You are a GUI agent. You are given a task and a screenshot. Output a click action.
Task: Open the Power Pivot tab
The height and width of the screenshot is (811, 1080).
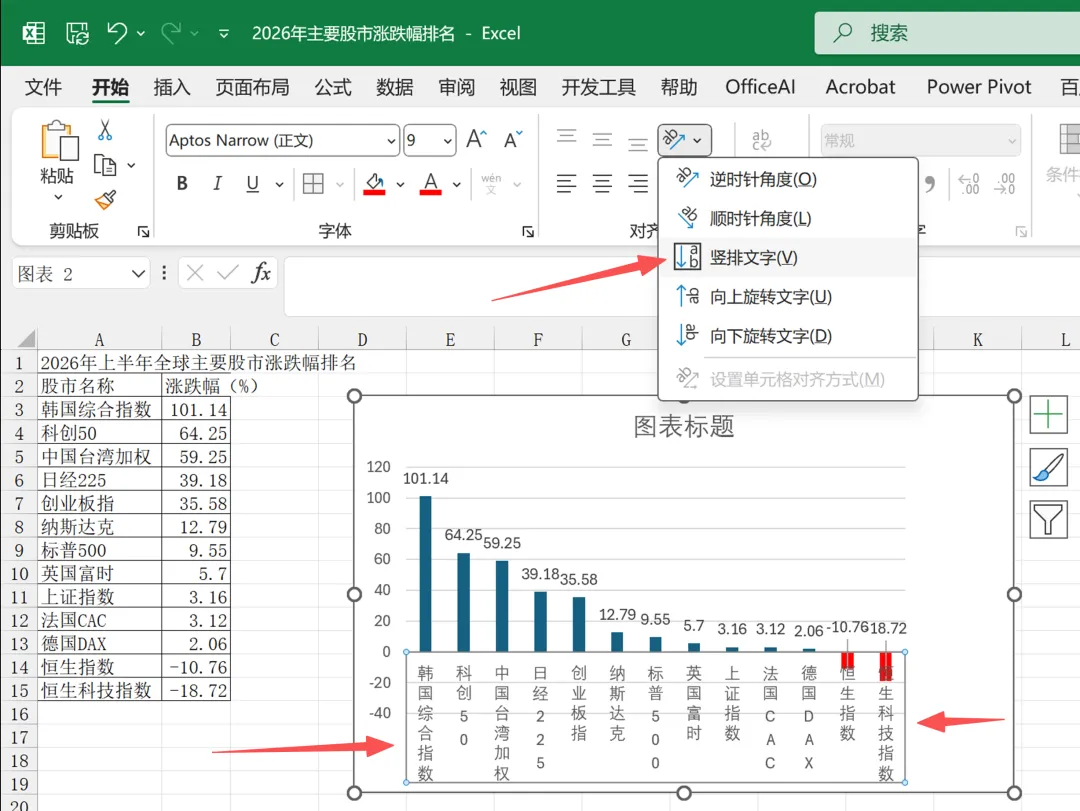point(979,88)
